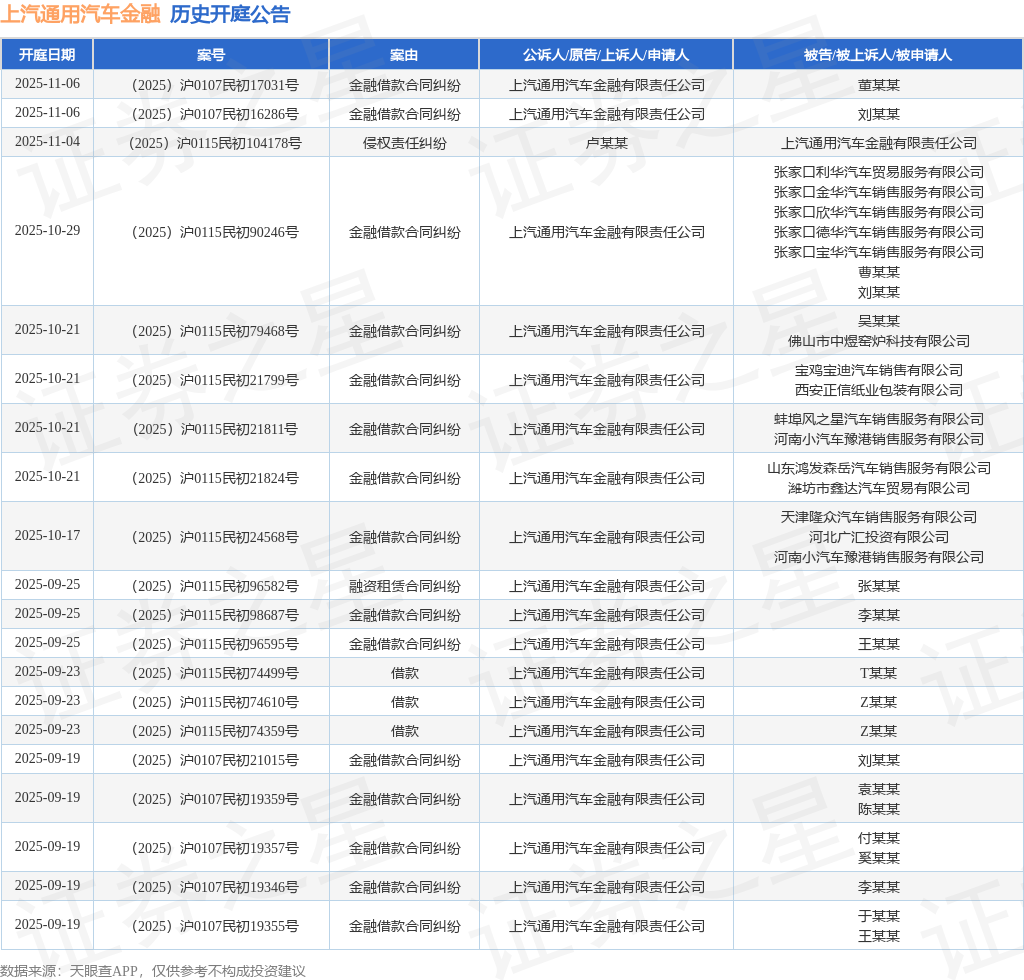
Task: Click defendant 西安正信纸业包装有限公司
Action: (x=878, y=390)
